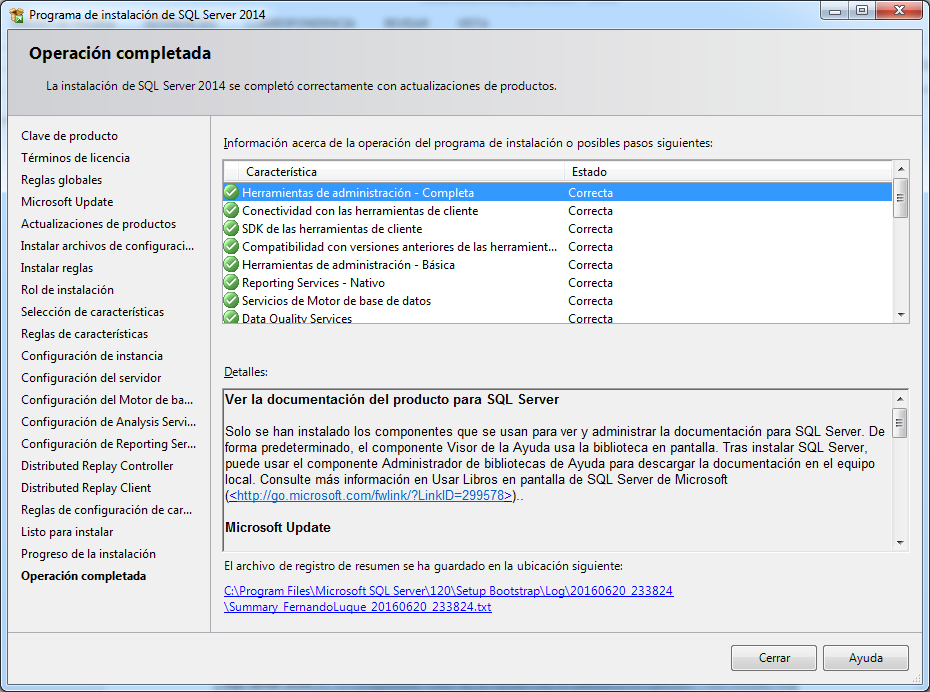Click green check icon for Herramientas de administración - Completa

[x=231, y=192]
